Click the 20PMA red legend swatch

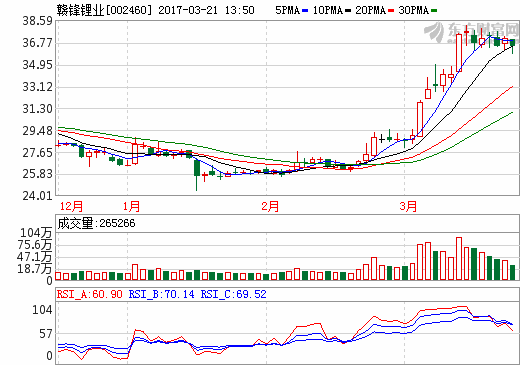391,11
